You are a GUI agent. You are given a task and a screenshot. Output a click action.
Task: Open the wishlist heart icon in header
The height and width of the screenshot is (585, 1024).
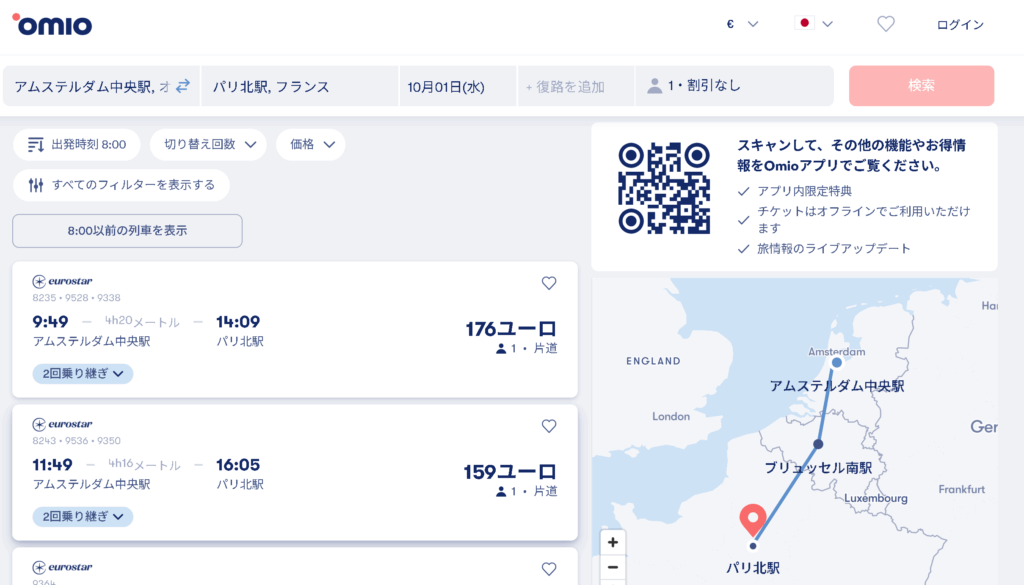coord(885,24)
